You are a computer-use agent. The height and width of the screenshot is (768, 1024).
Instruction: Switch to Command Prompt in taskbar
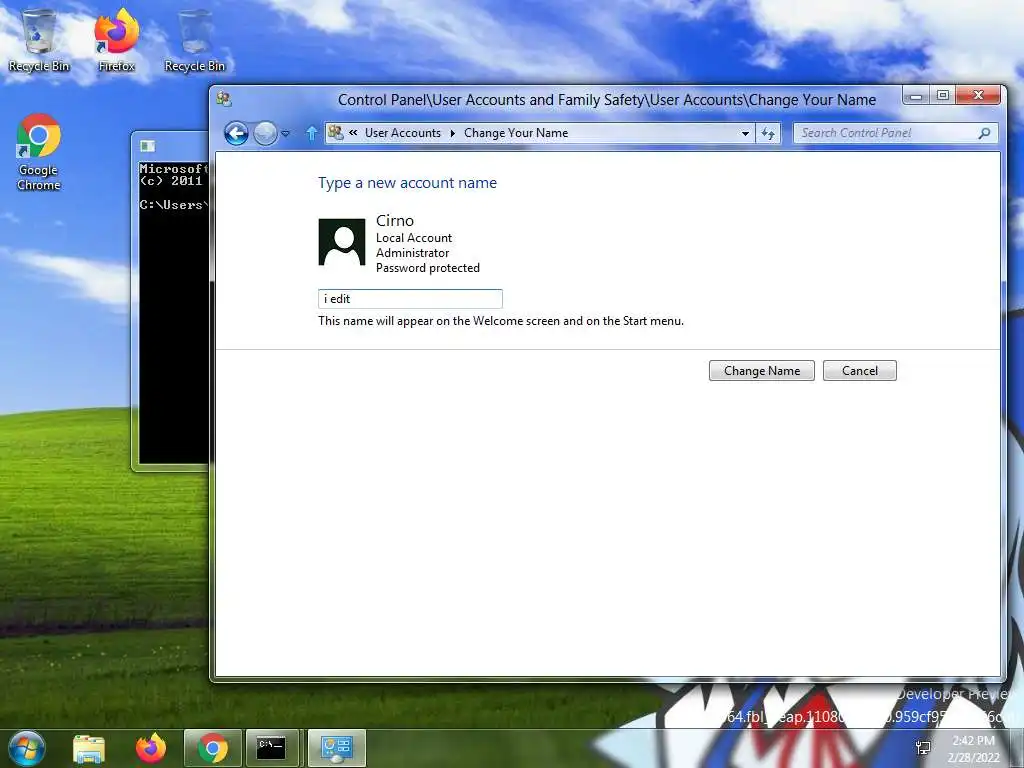click(x=271, y=748)
